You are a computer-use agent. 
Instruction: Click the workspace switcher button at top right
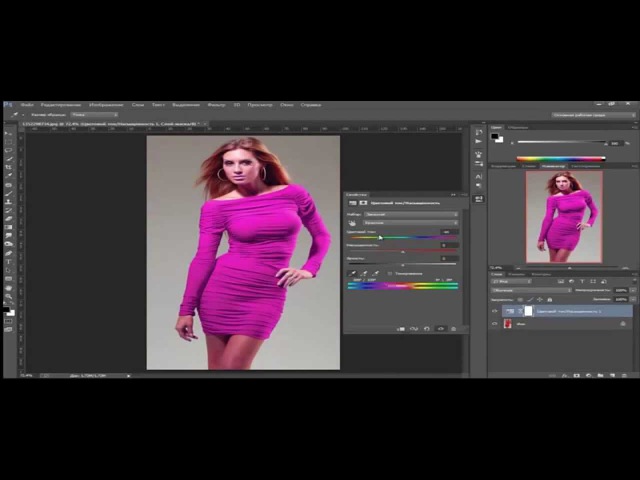pyautogui.click(x=592, y=115)
